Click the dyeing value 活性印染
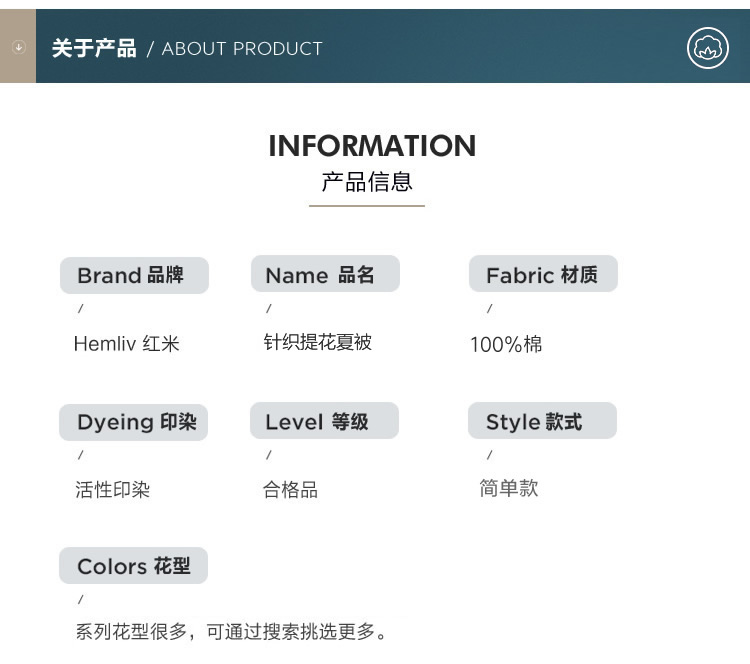 [112, 489]
